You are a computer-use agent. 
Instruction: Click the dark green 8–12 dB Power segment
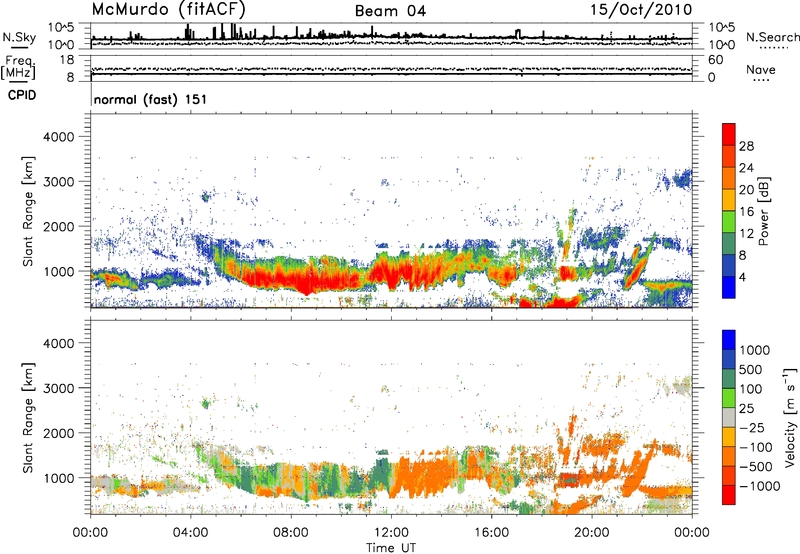[729, 244]
